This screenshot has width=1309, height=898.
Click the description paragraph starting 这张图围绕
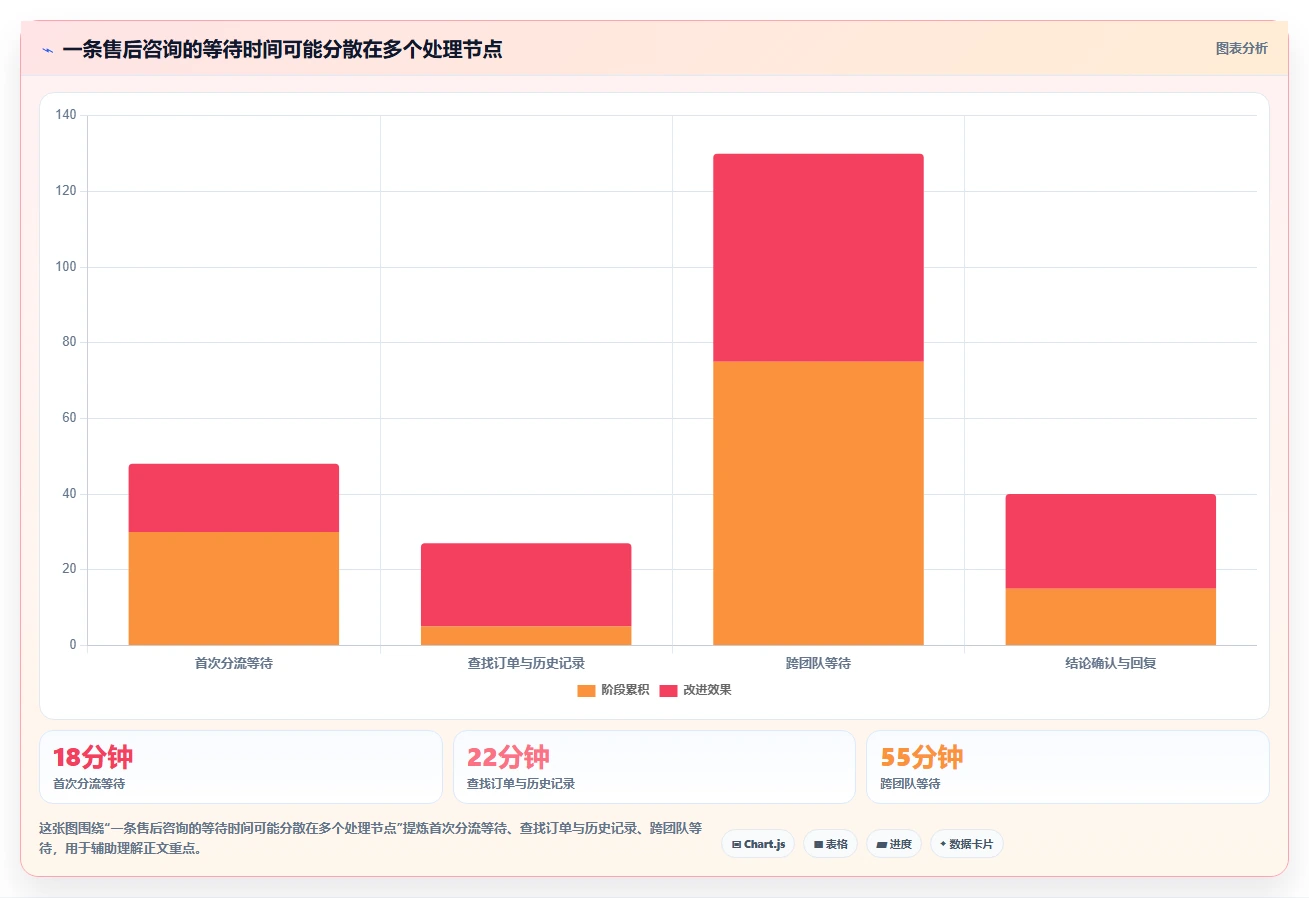tap(371, 839)
